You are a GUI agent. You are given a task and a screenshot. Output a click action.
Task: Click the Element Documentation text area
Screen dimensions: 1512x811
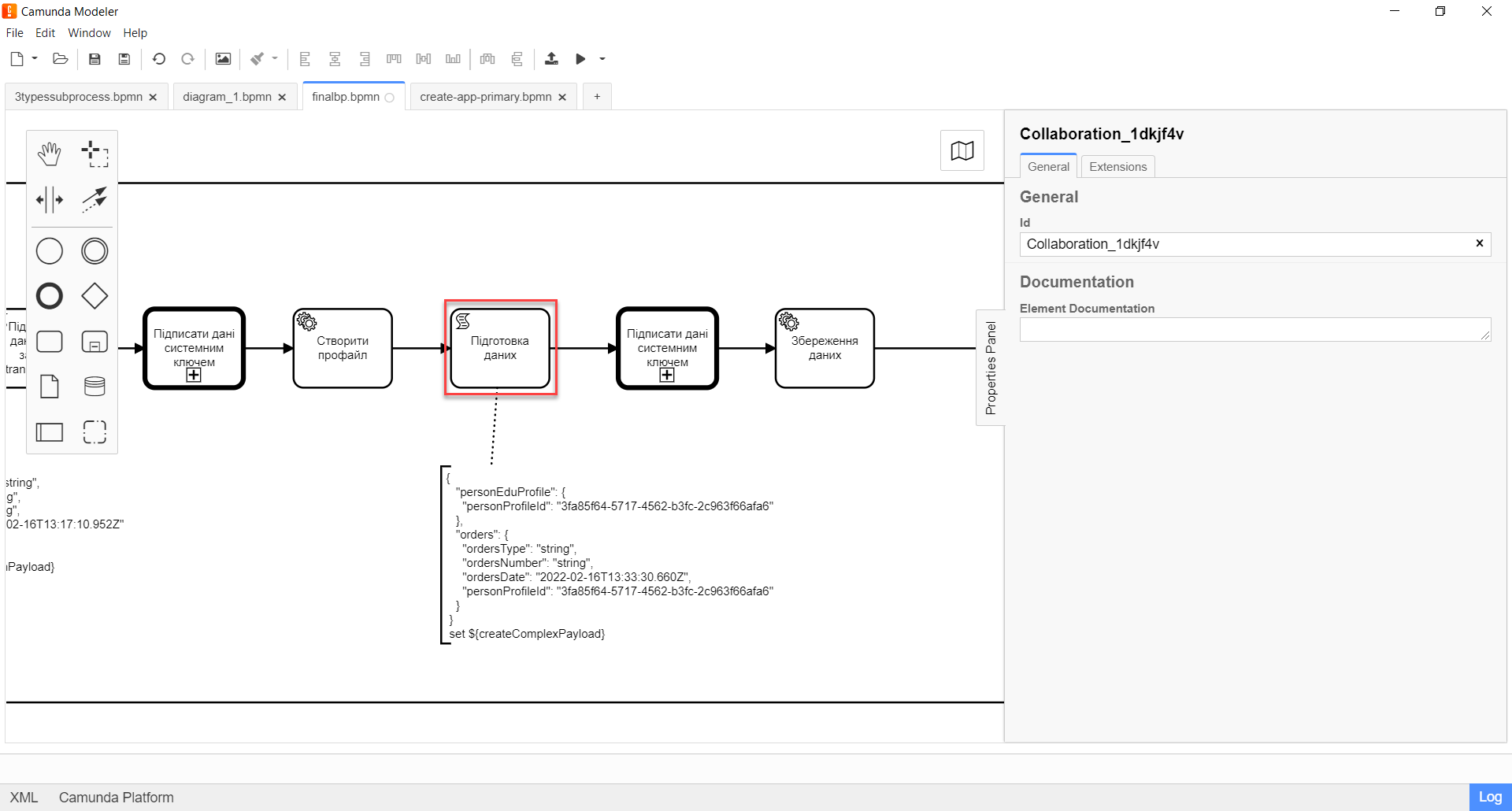[1254, 330]
